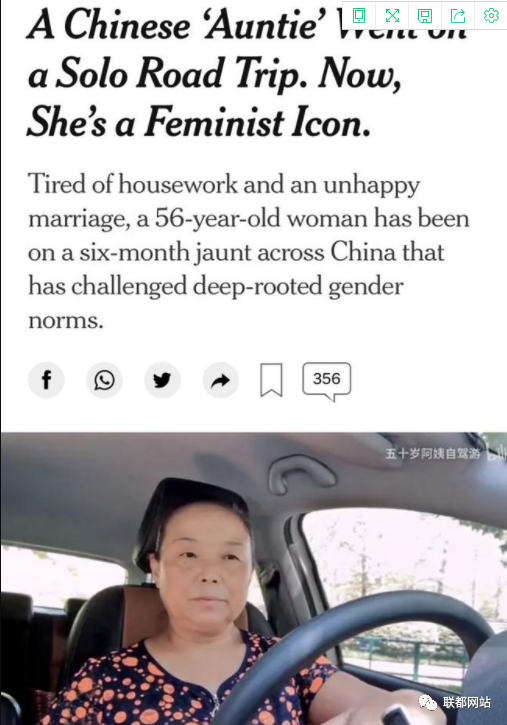This screenshot has height=725, width=507.
Task: Share article on Facebook
Action: click(x=46, y=380)
